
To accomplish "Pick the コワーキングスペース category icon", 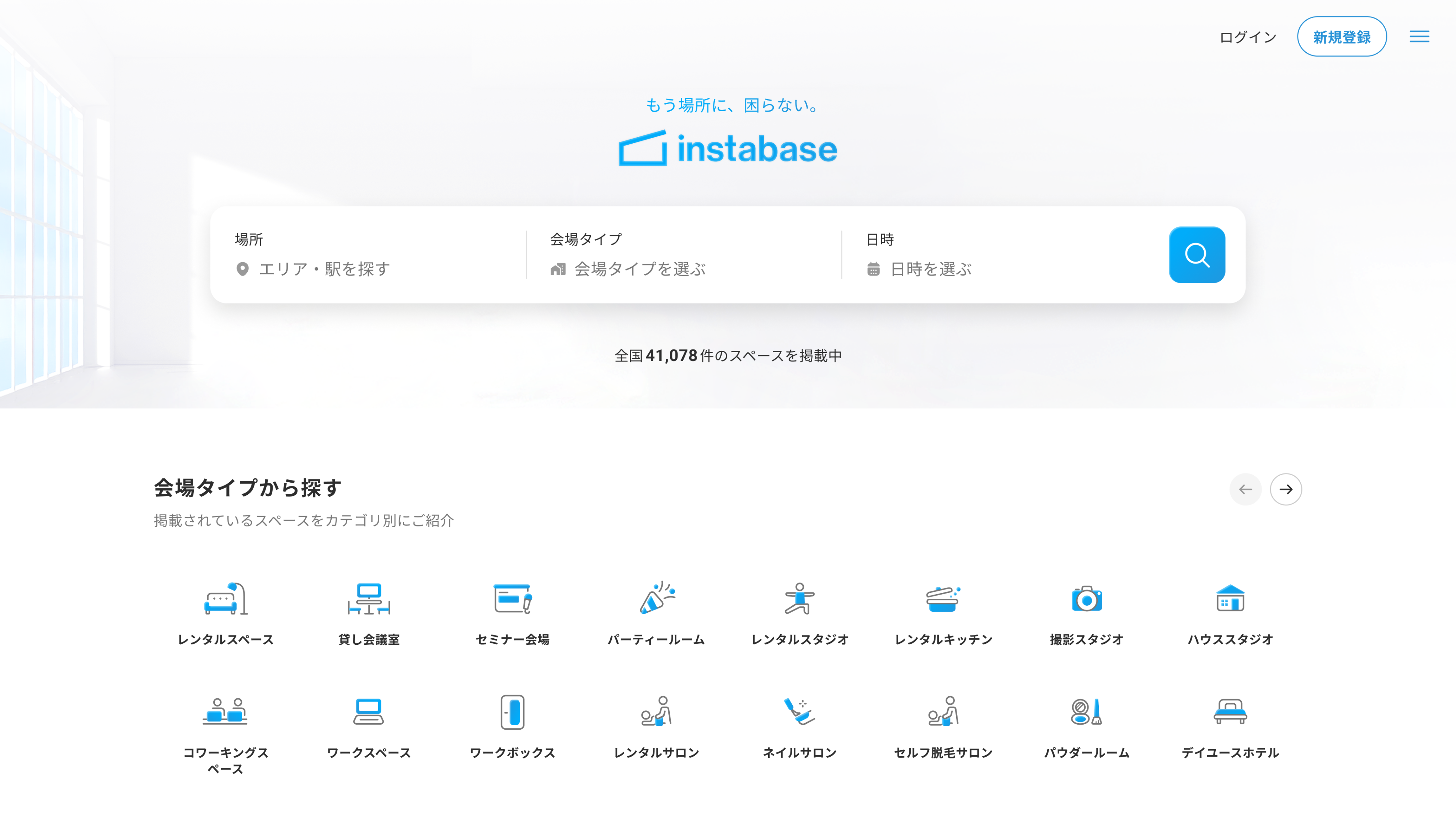I will (225, 712).
